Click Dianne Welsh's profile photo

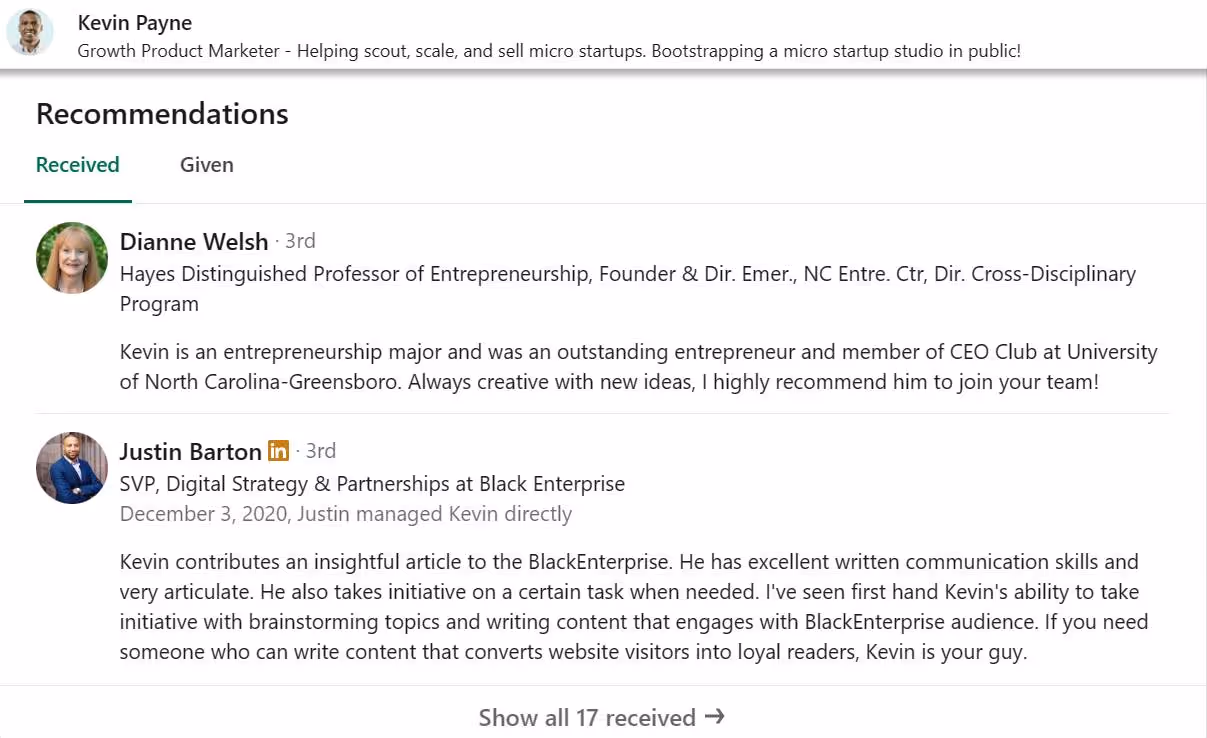click(71, 257)
